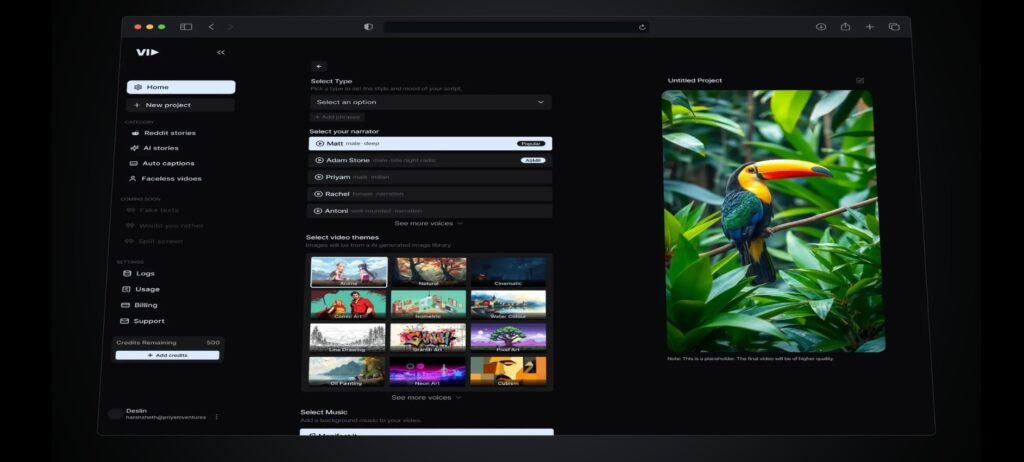Click the Add phrases button
The image size is (1024, 462).
337,117
